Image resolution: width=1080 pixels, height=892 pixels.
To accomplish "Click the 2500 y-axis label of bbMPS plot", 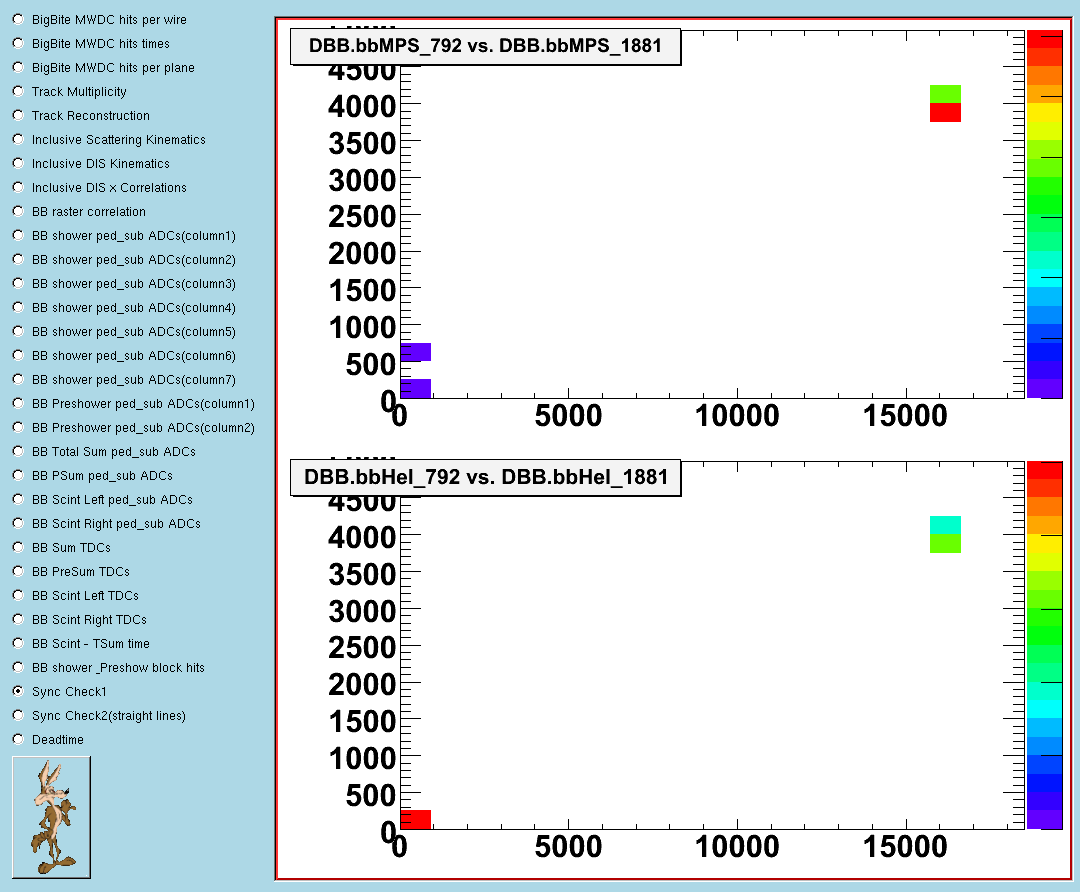I will (362, 217).
